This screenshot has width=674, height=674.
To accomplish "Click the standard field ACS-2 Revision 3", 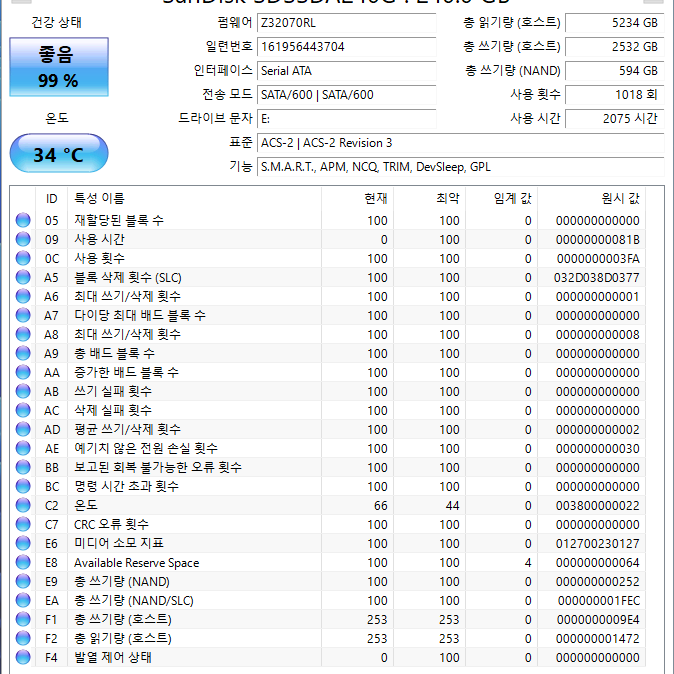I will (x=461, y=143).
